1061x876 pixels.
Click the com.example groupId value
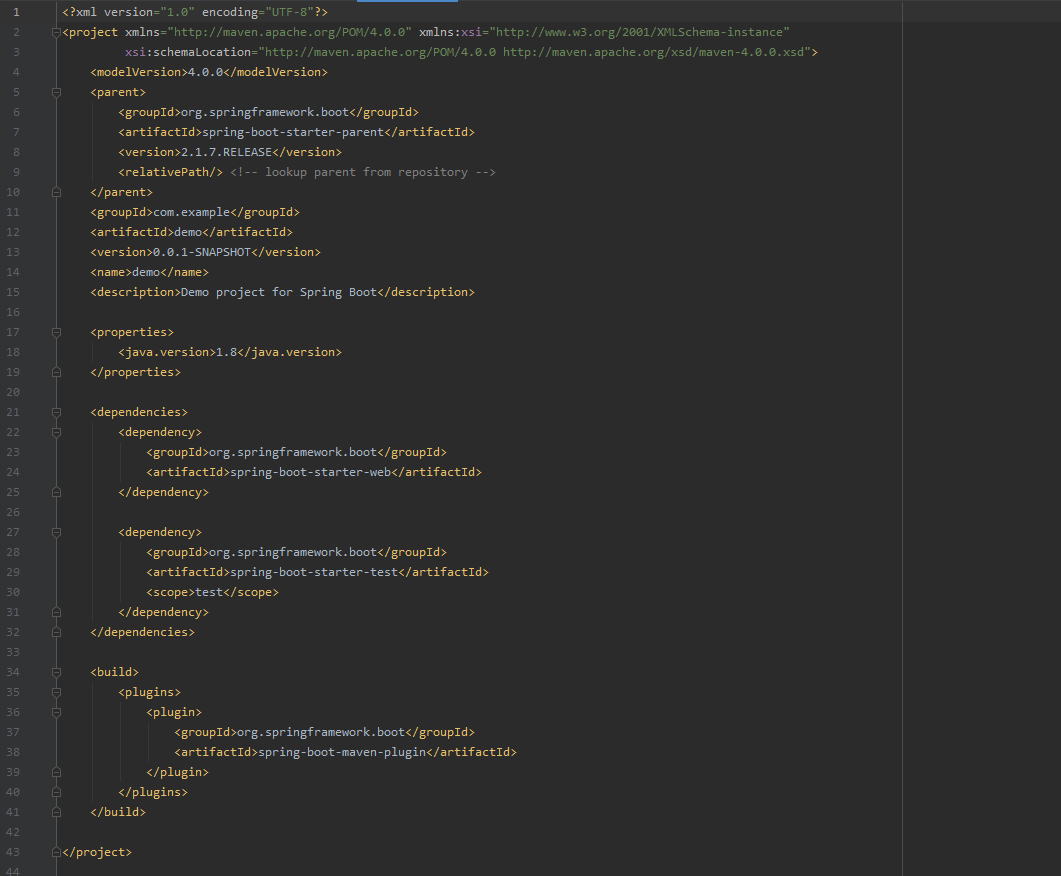pyautogui.click(x=191, y=212)
